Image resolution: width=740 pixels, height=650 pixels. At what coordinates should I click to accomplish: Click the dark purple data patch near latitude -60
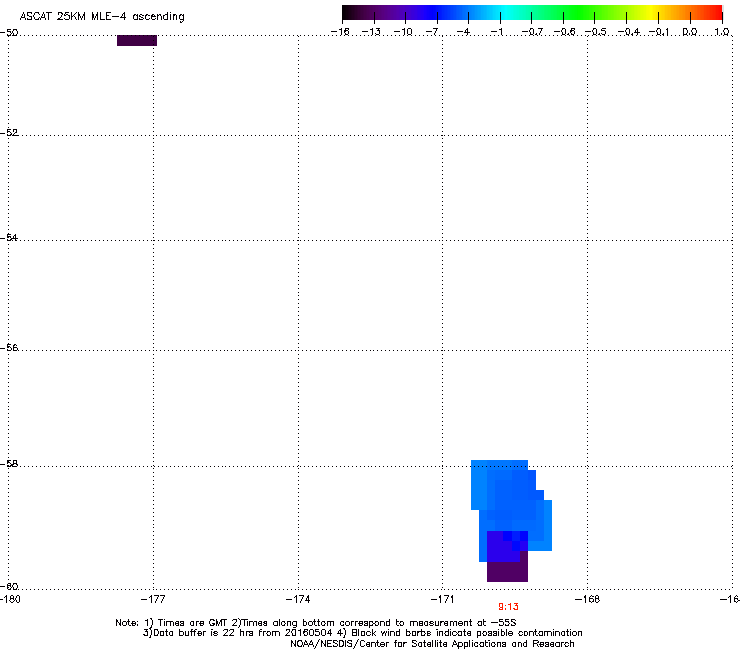(x=507, y=572)
